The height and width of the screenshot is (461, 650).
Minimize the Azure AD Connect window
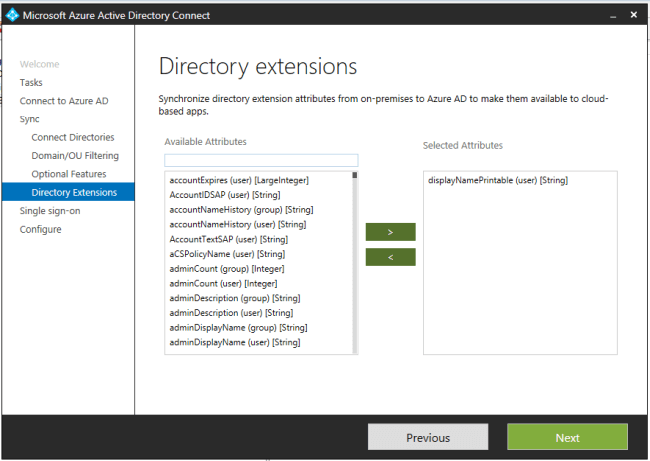(x=613, y=16)
